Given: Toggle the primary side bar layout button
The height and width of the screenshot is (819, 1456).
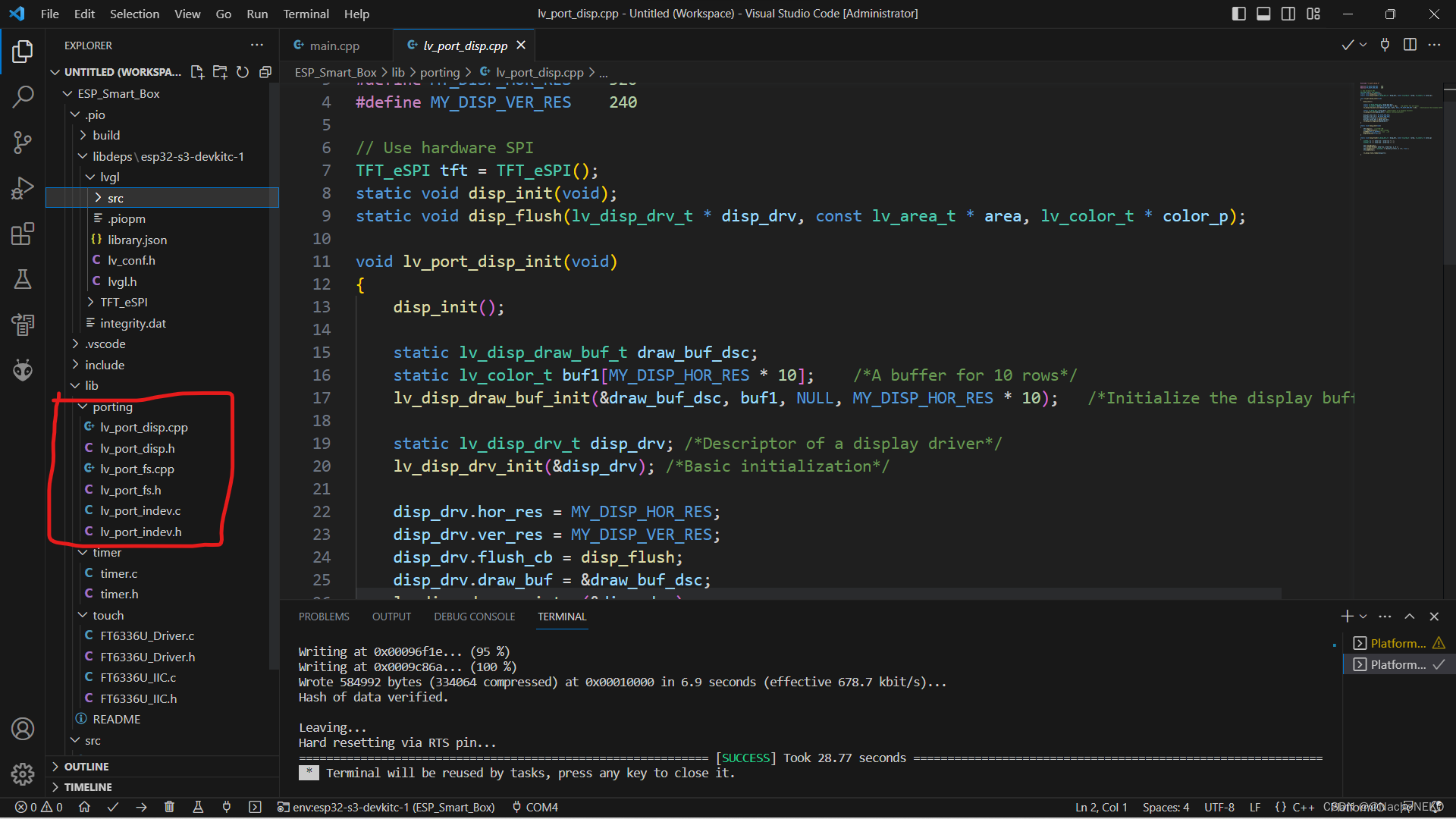Looking at the screenshot, I should point(1238,14).
